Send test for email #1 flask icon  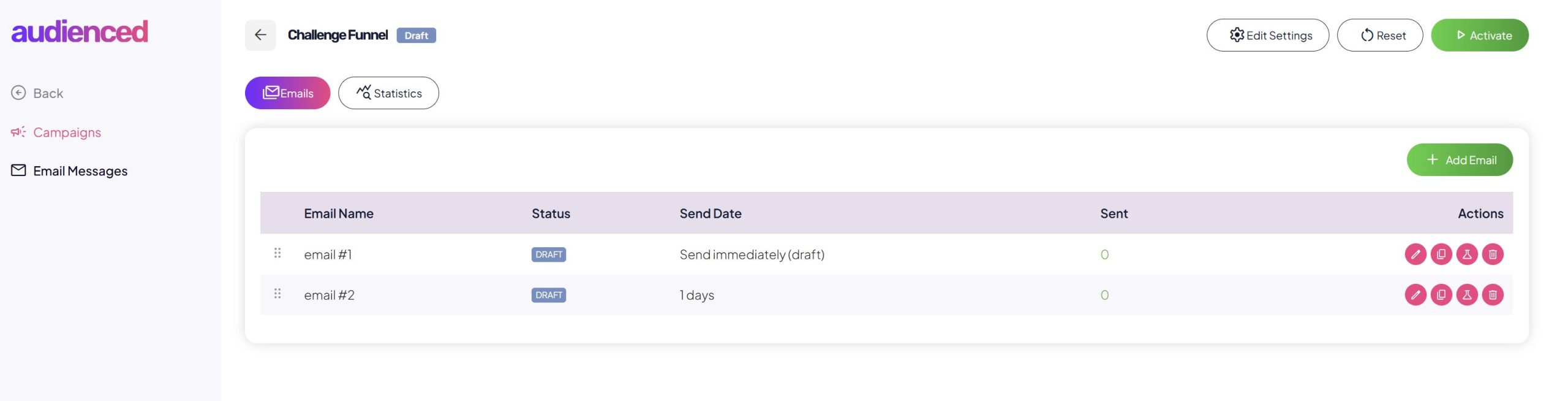click(1466, 254)
